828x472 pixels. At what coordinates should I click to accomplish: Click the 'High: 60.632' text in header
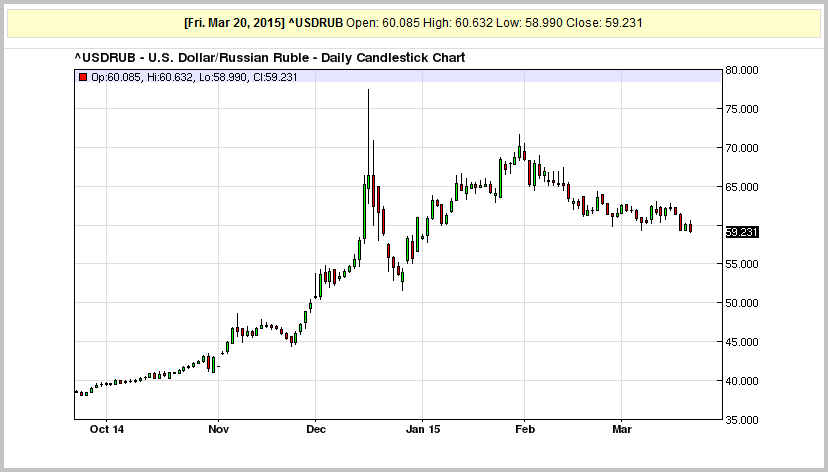click(x=458, y=23)
